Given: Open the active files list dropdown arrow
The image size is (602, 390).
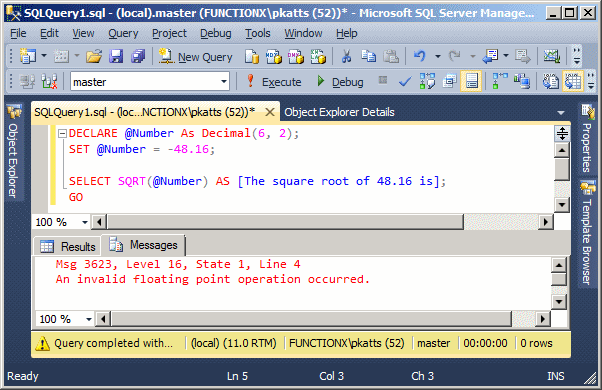Looking at the screenshot, I should pyautogui.click(x=561, y=113).
